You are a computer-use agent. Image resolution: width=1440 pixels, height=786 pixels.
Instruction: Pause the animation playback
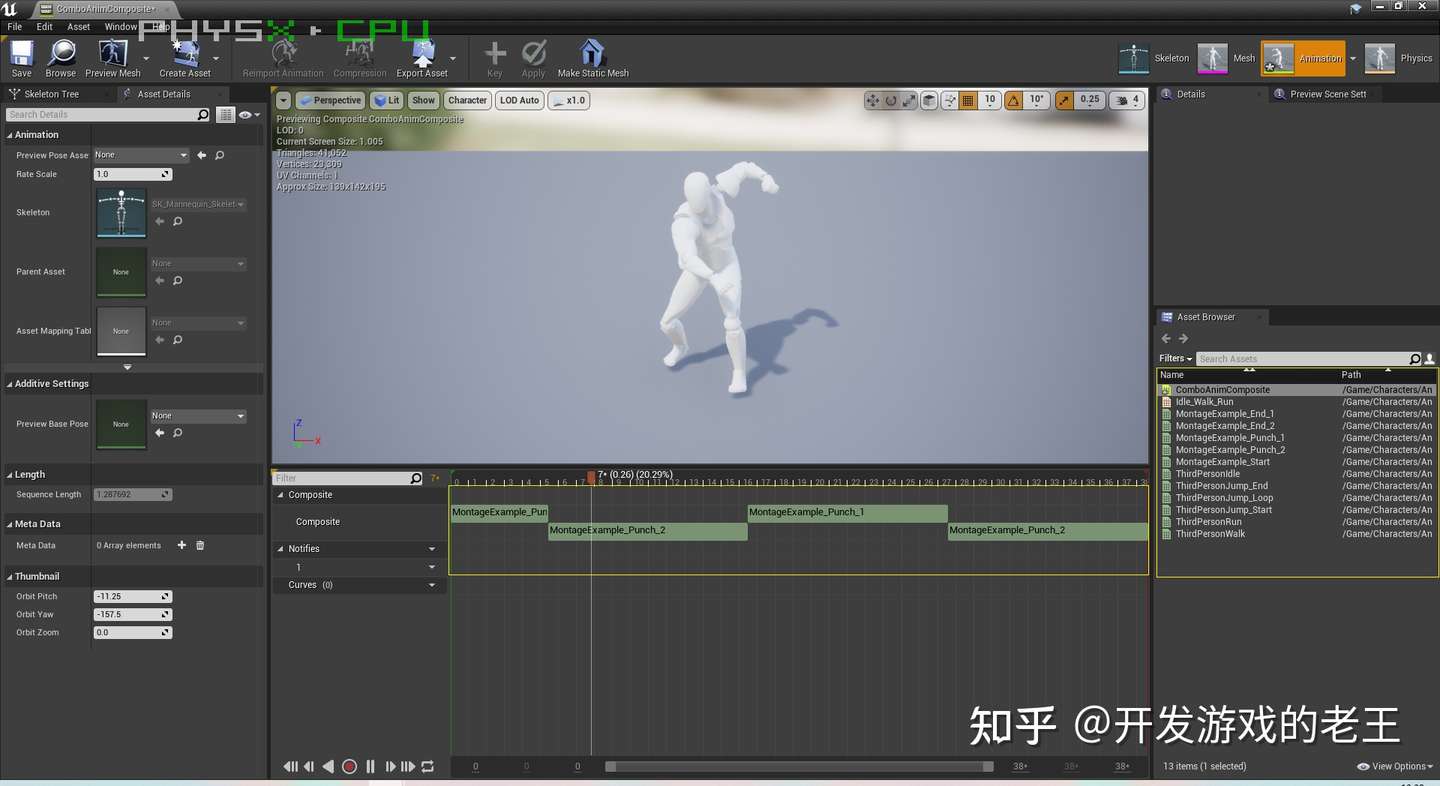click(x=370, y=767)
